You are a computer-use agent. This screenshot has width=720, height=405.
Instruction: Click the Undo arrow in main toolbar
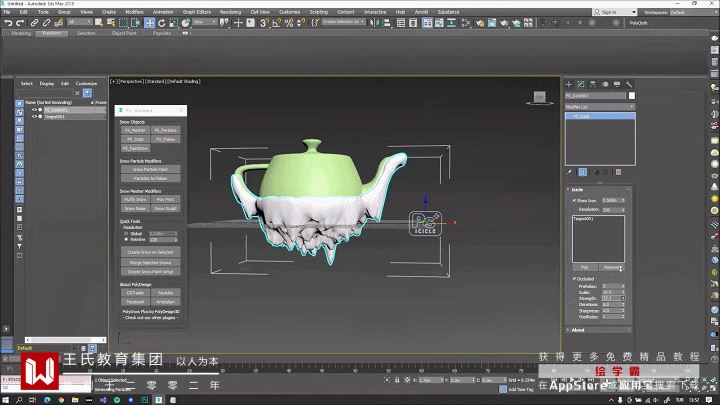(x=8, y=22)
